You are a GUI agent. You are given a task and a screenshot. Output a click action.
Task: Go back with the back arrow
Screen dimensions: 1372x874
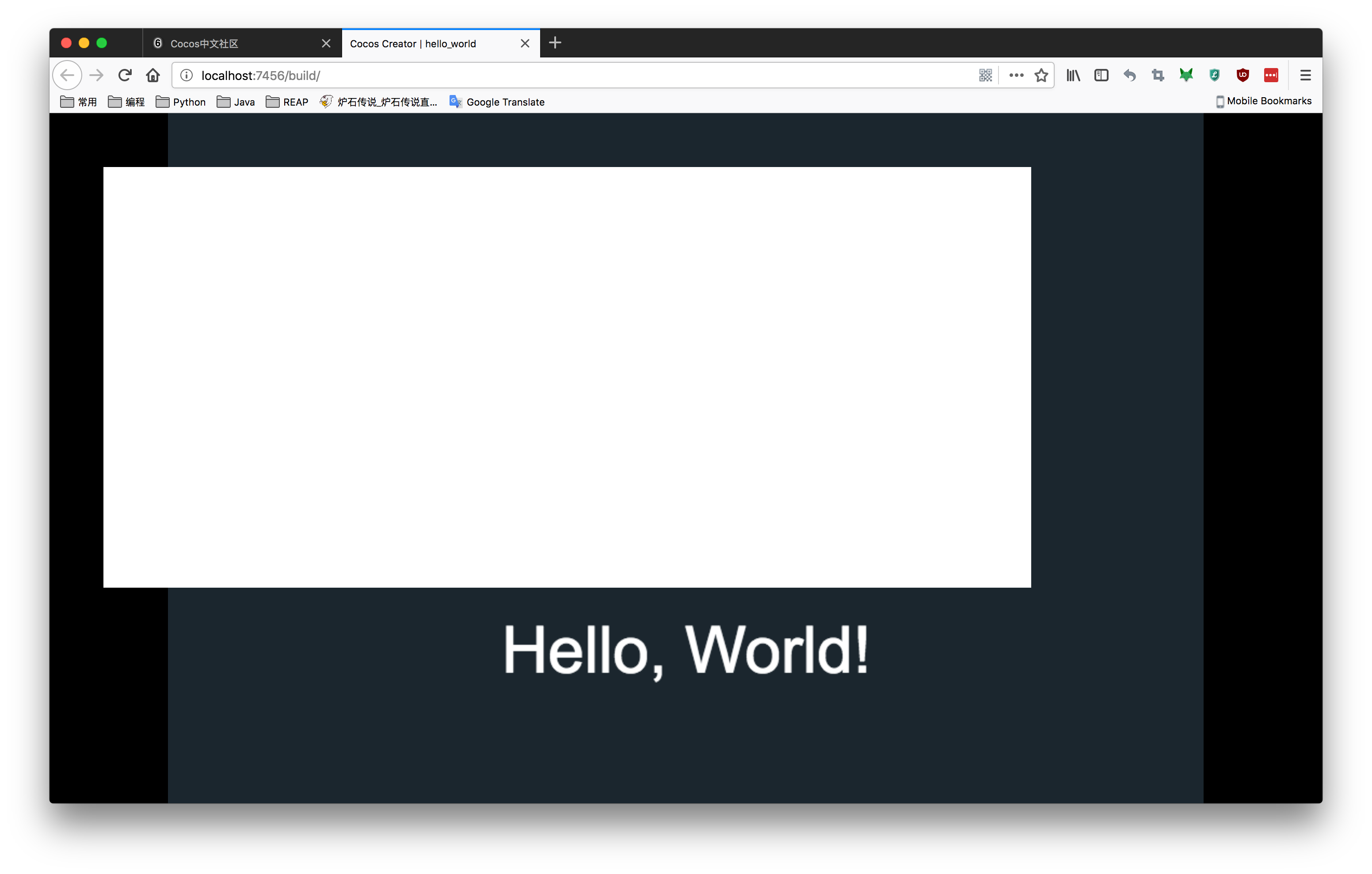(67, 75)
